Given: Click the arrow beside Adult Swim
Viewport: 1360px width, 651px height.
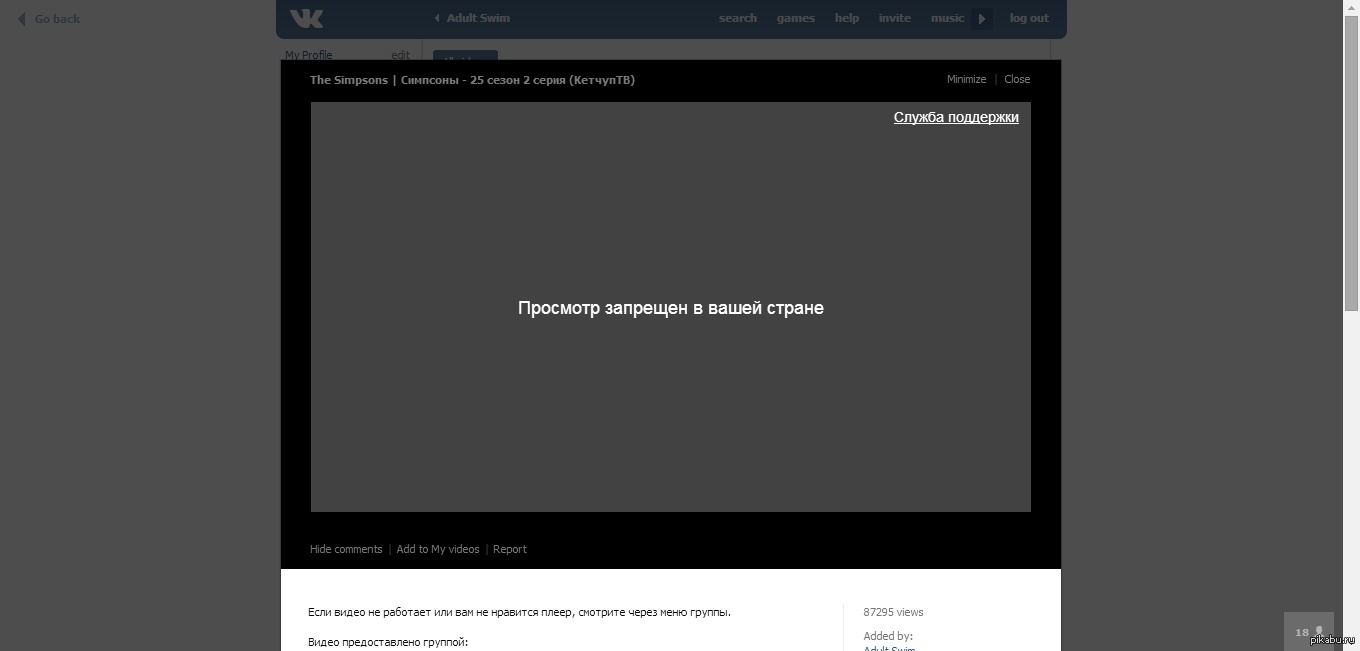Looking at the screenshot, I should [437, 18].
